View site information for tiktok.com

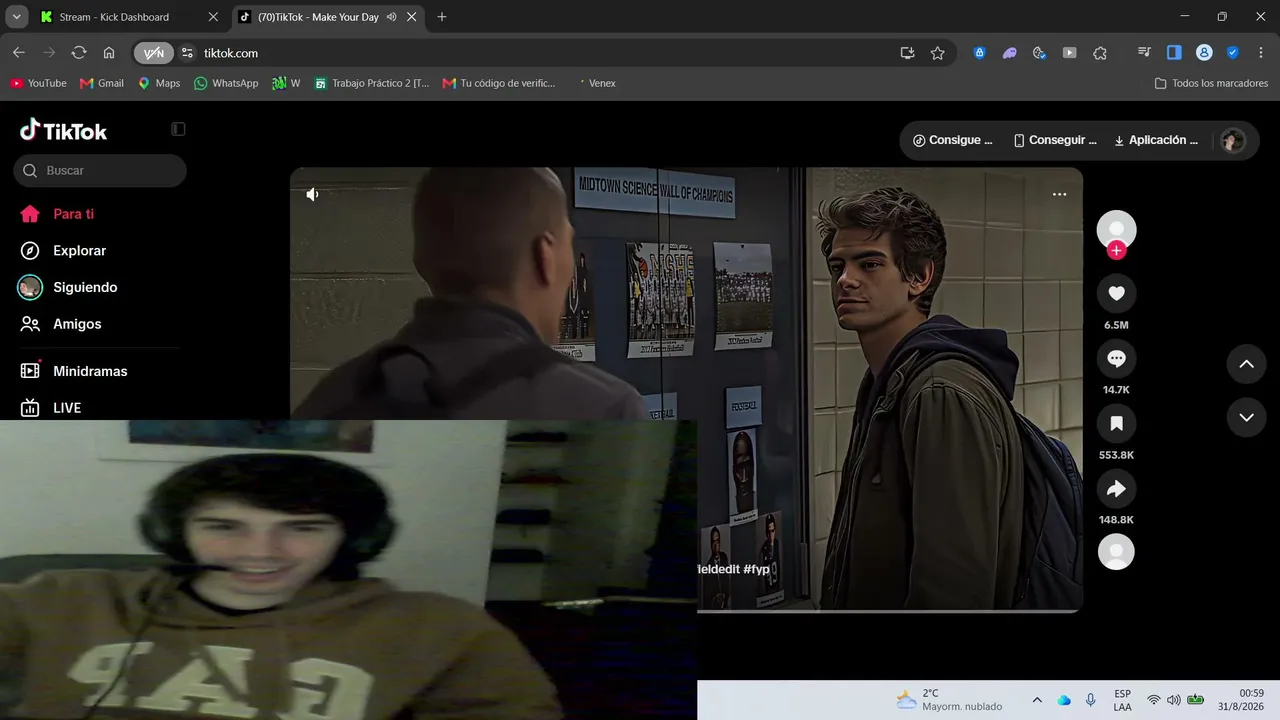pyautogui.click(x=187, y=53)
